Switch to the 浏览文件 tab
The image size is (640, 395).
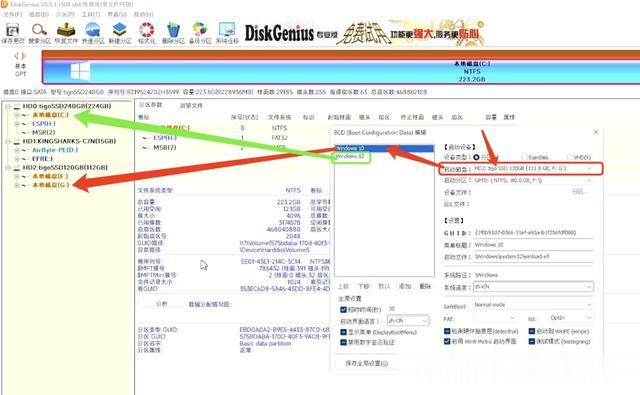191,106
